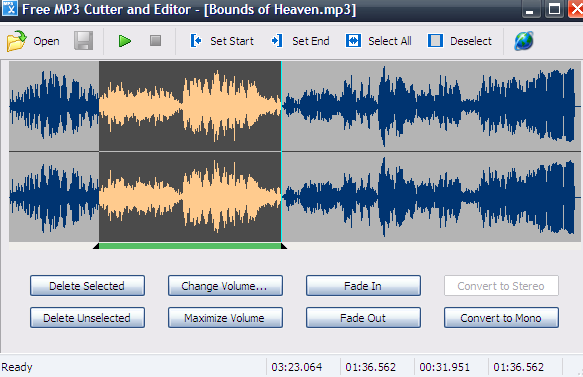This screenshot has height=377, width=583.
Task: Open a file with the folder icon
Action: click(x=16, y=41)
